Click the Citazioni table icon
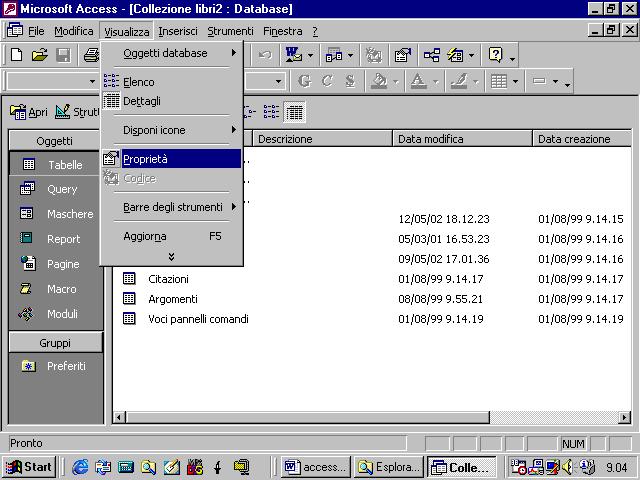The image size is (640, 480). pyautogui.click(x=129, y=278)
